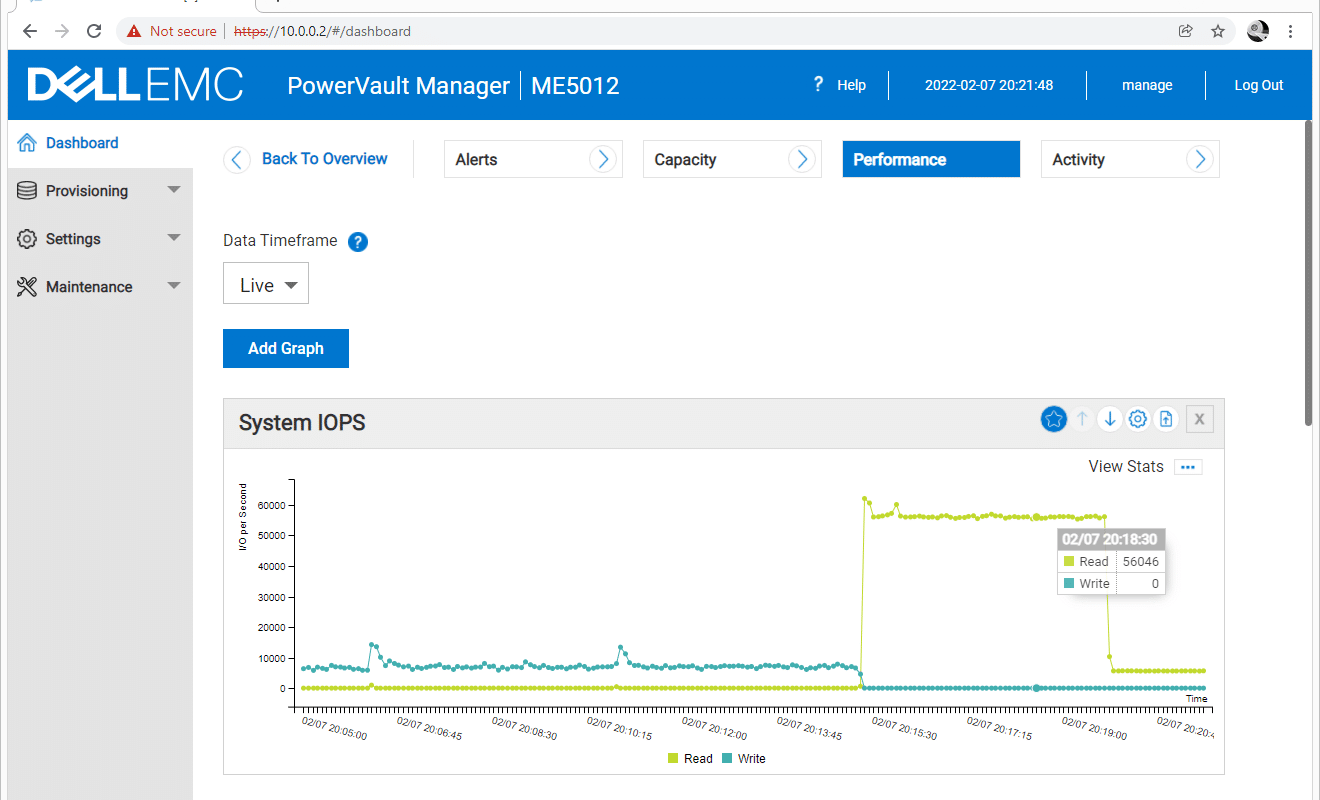
Task: Click the browser forward arrow
Action: (62, 31)
